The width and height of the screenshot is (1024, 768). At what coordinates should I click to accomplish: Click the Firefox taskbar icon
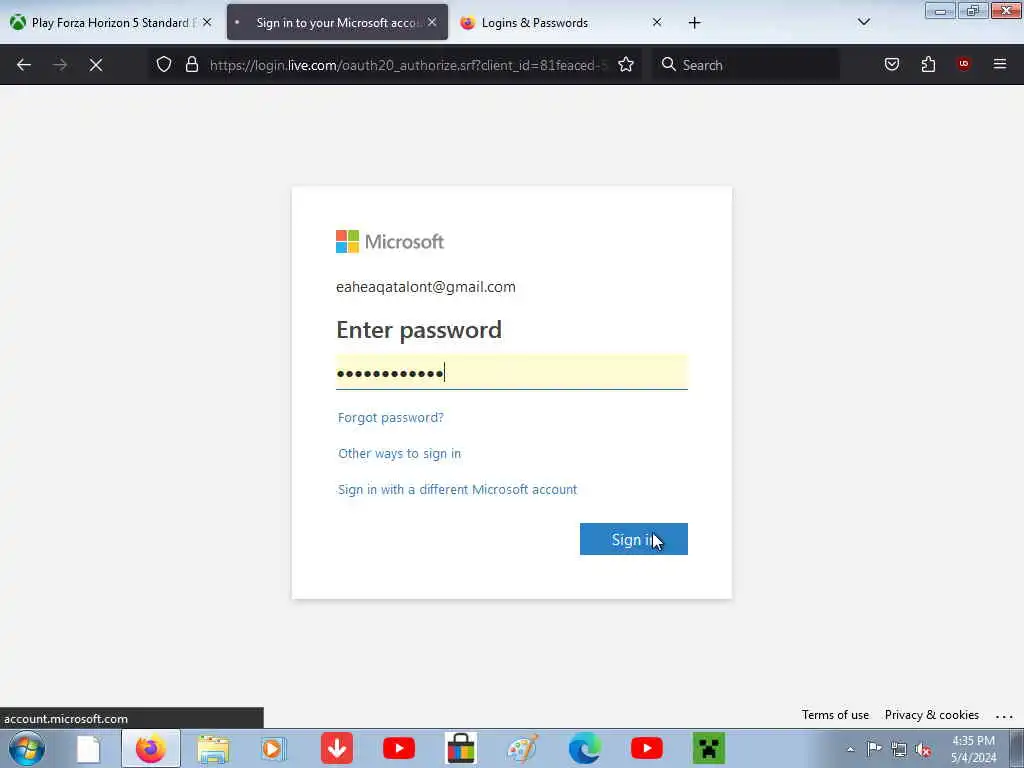click(x=151, y=748)
